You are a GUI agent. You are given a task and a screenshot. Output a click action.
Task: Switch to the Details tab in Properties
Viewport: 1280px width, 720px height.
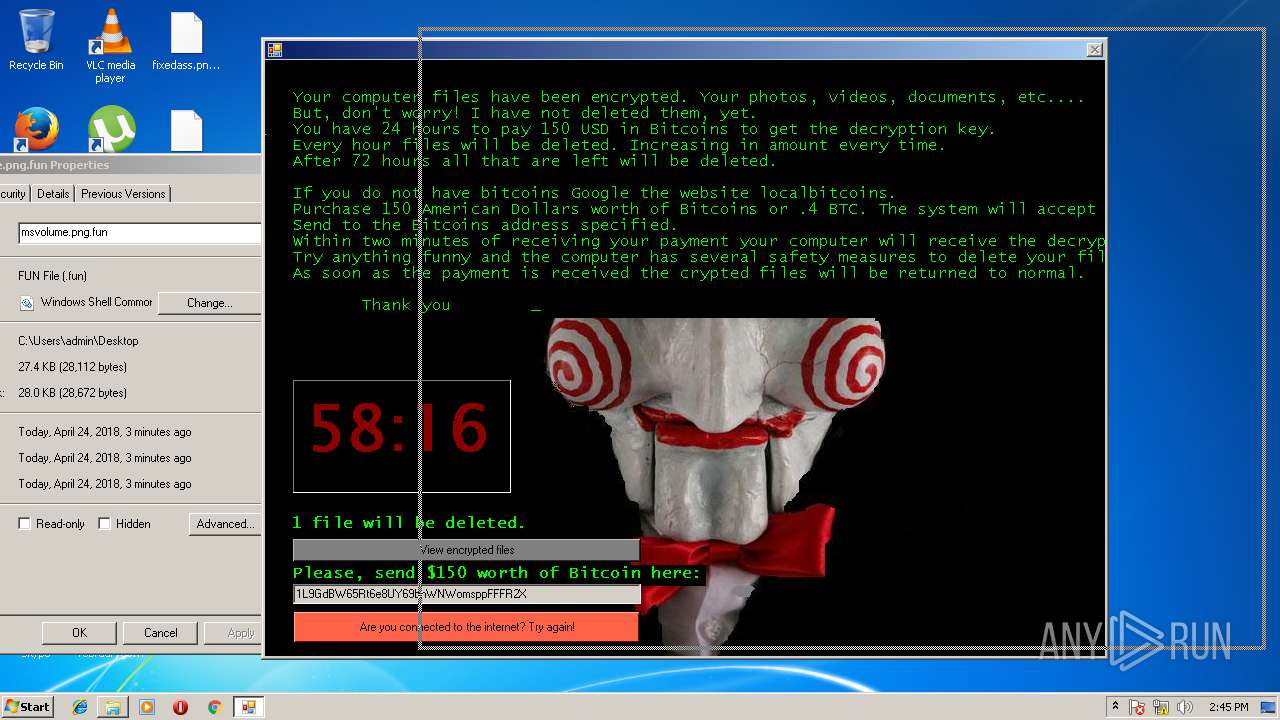(53, 194)
